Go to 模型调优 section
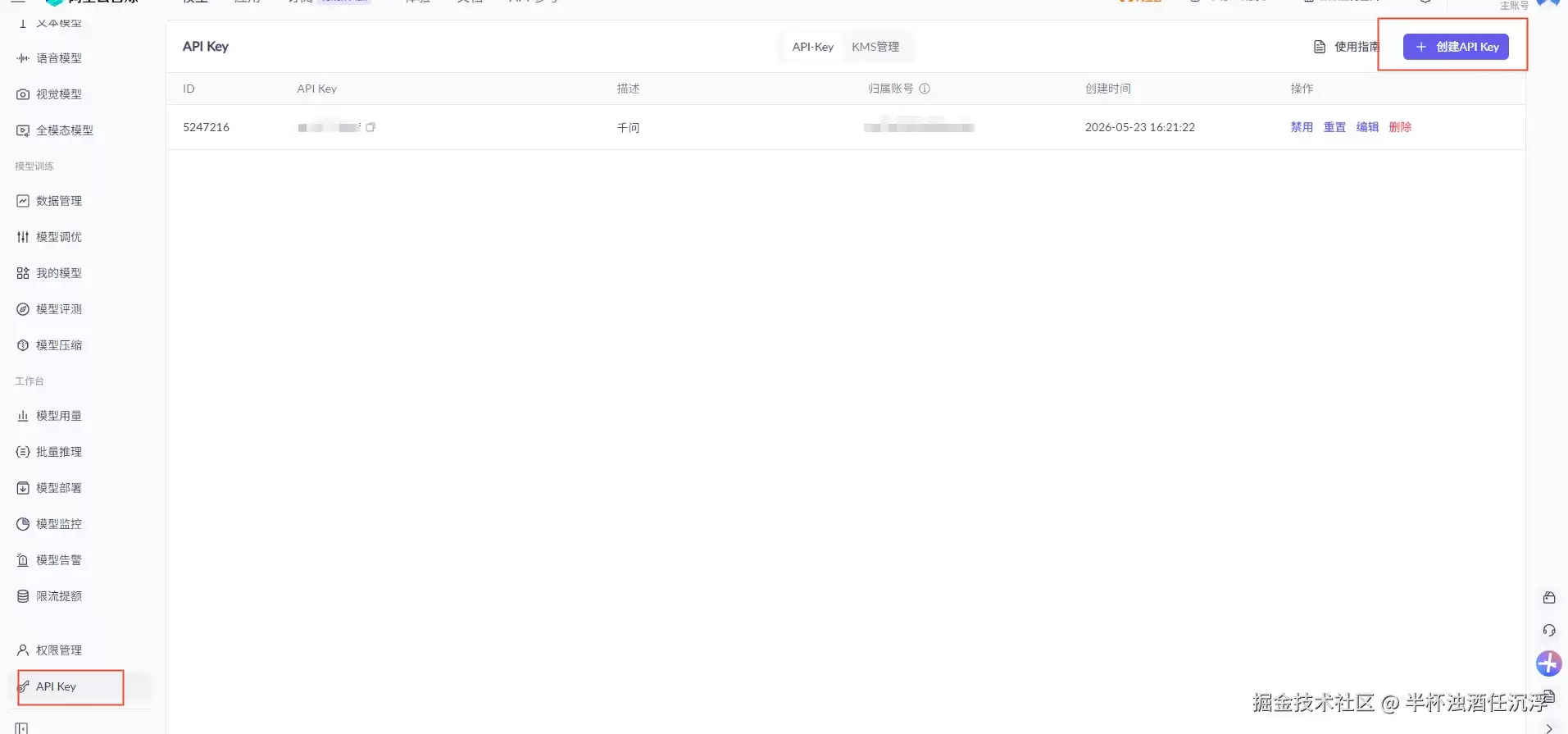The width and height of the screenshot is (1568, 734). (x=49, y=237)
